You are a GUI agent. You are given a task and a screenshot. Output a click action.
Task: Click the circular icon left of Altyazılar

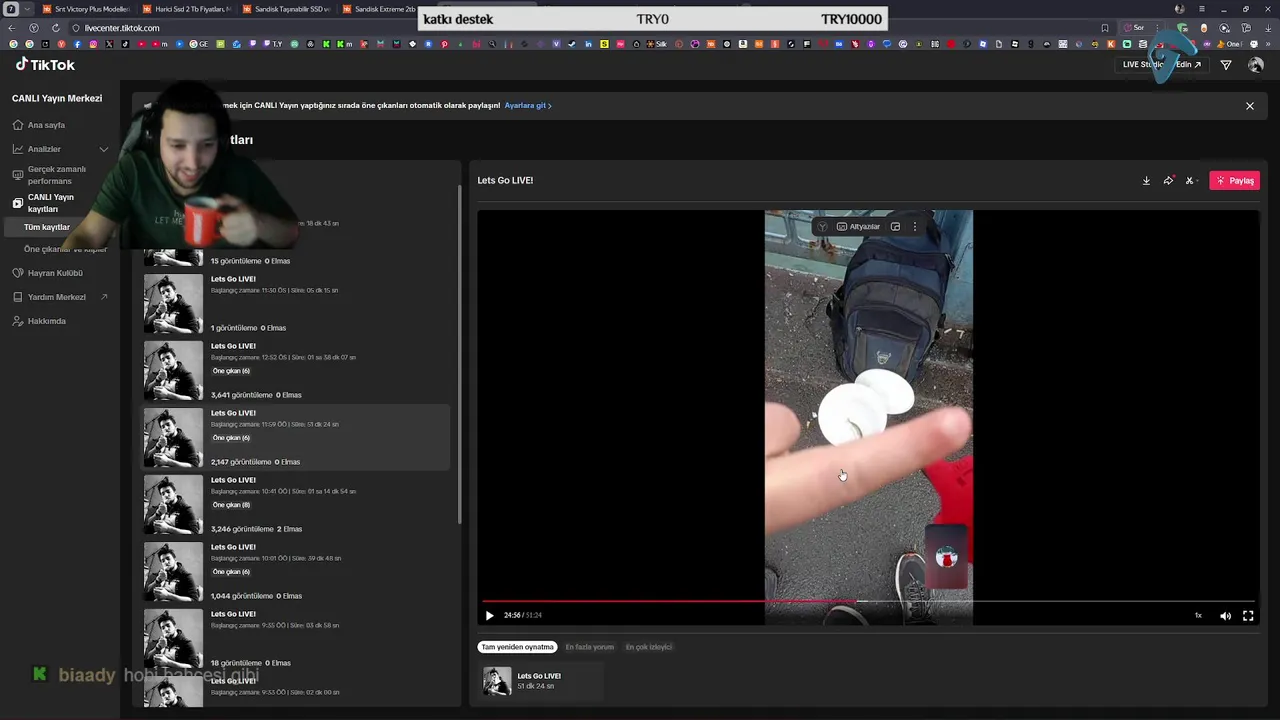[x=822, y=227]
